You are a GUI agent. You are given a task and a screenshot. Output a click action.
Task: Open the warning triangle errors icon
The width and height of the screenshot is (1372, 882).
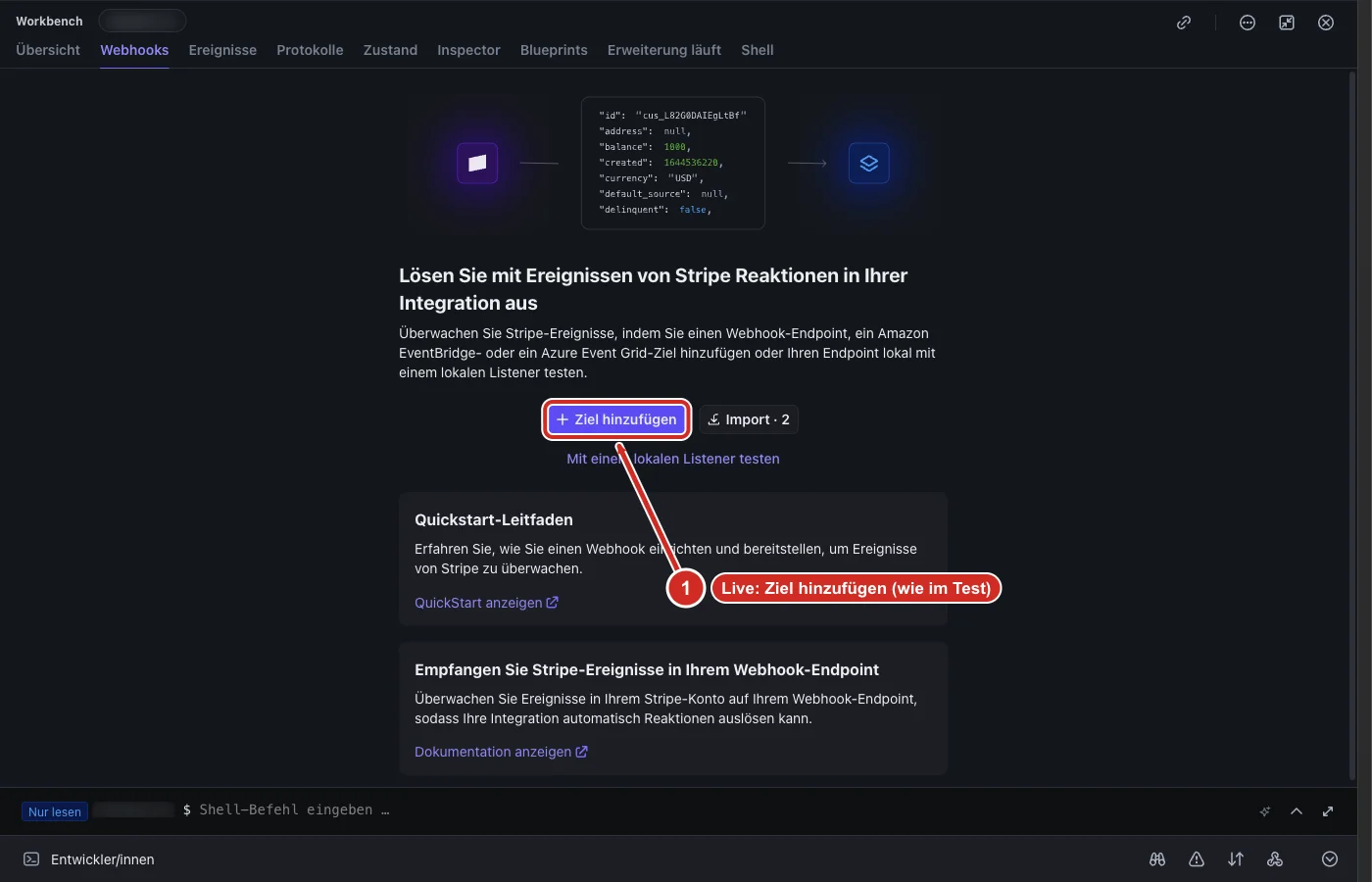click(1197, 859)
